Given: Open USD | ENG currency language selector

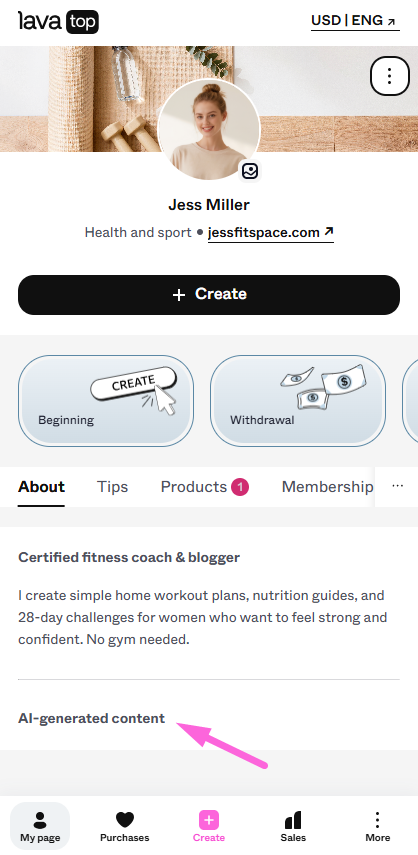Looking at the screenshot, I should [x=355, y=21].
